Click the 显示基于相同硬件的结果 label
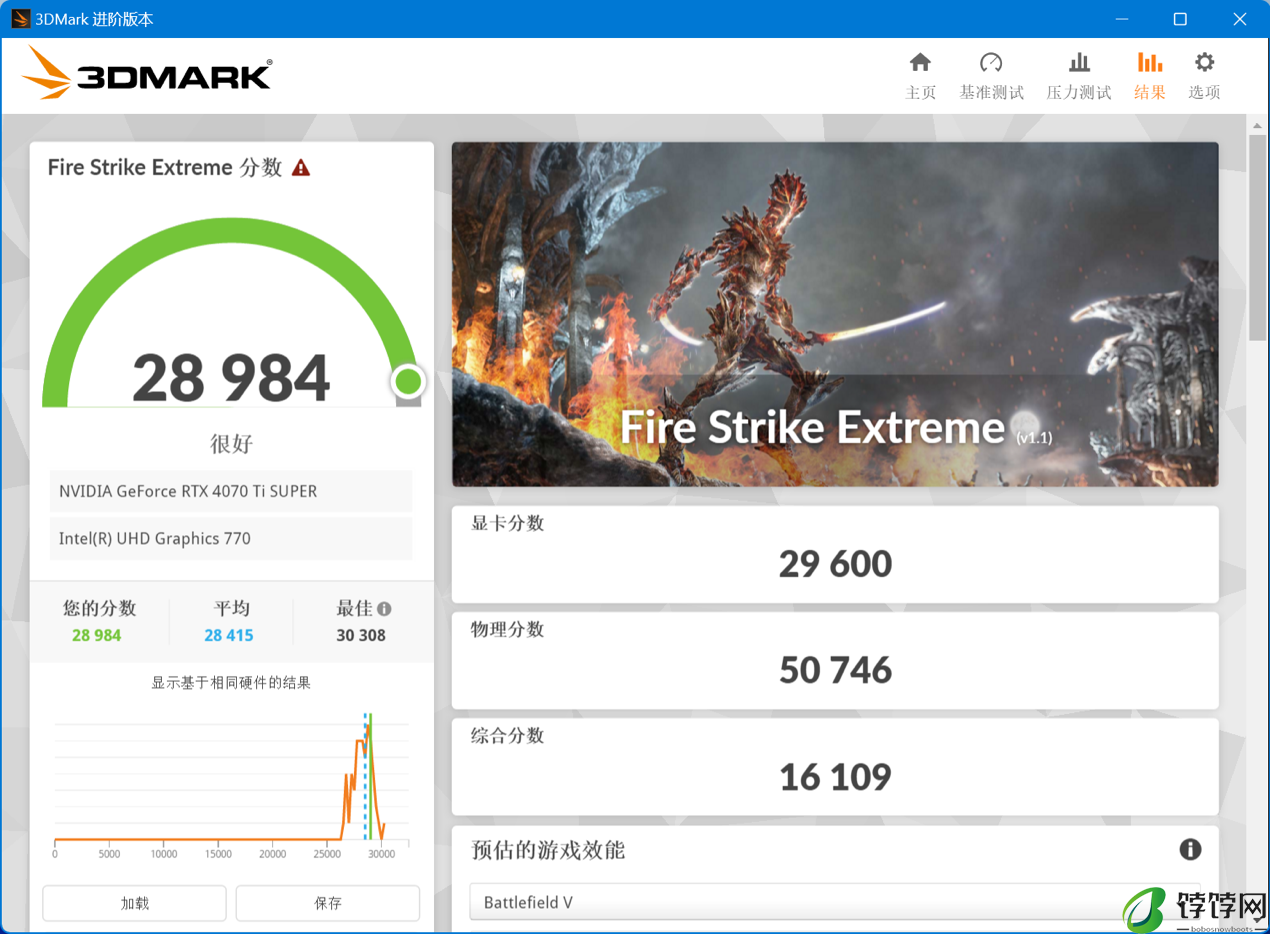1270x934 pixels. [231, 683]
